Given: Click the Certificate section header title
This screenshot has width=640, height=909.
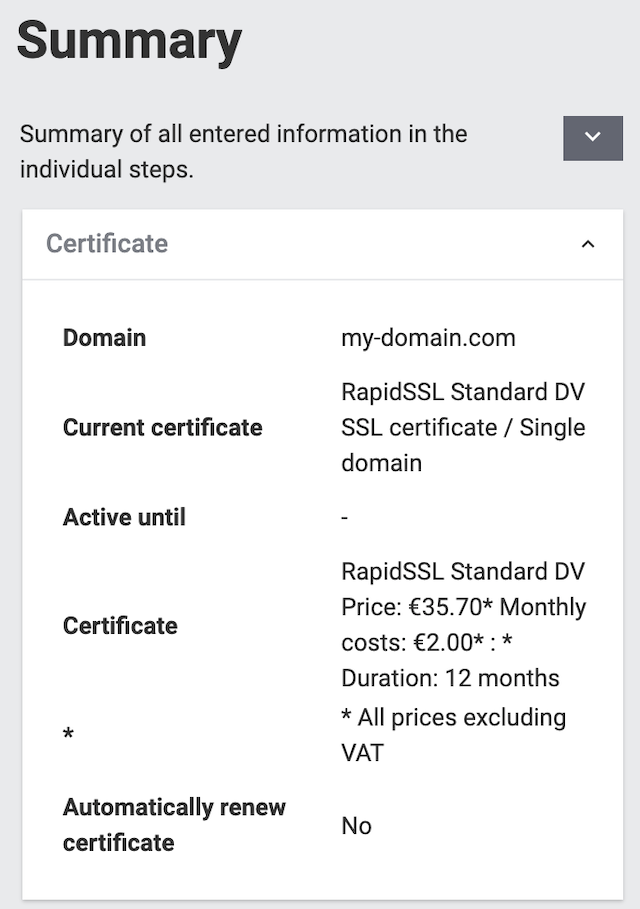Looking at the screenshot, I should point(107,244).
